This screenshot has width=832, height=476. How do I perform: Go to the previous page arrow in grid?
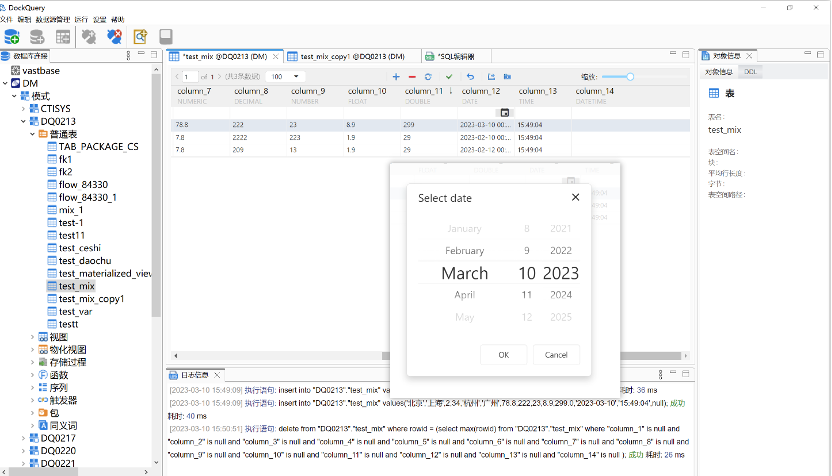coord(177,77)
